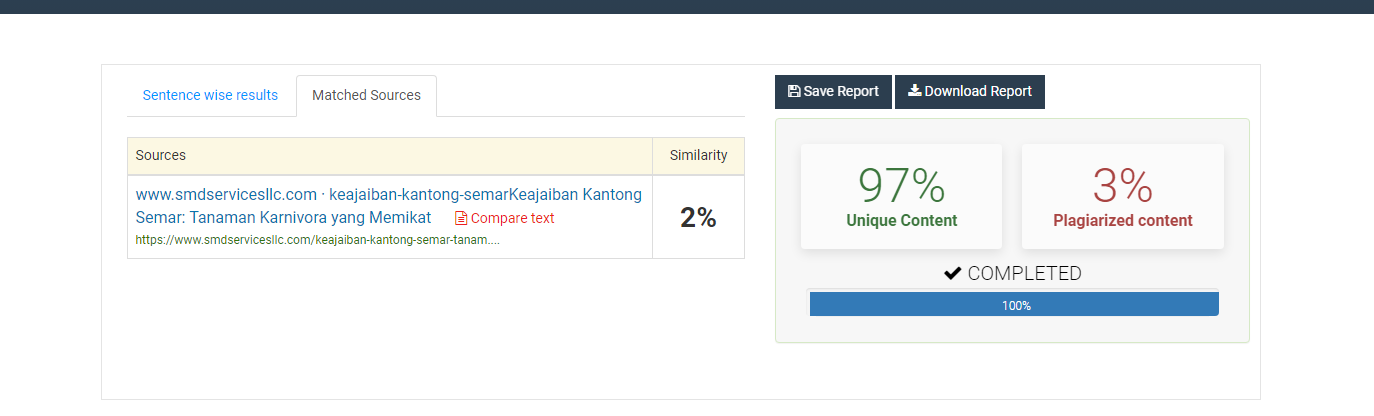The height and width of the screenshot is (416, 1374).
Task: Click the Similarity column header
Action: click(698, 156)
